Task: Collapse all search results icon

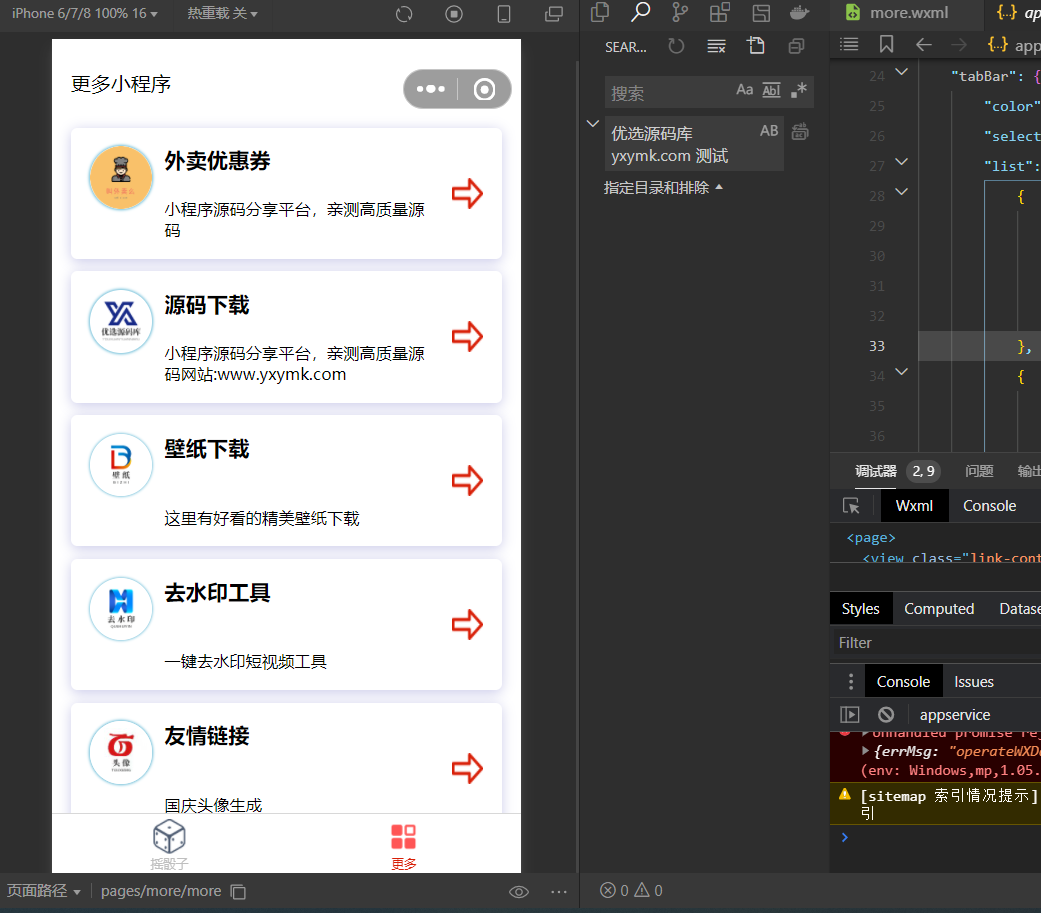Action: pyautogui.click(x=796, y=46)
